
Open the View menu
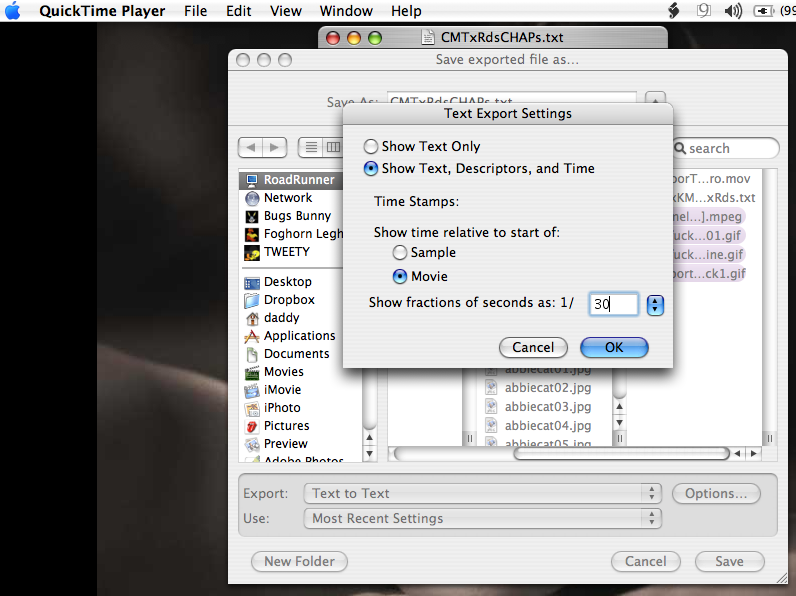(x=286, y=11)
